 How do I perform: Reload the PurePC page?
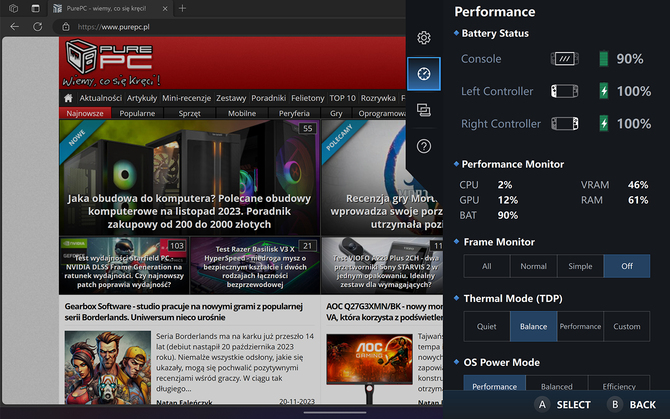point(38,27)
